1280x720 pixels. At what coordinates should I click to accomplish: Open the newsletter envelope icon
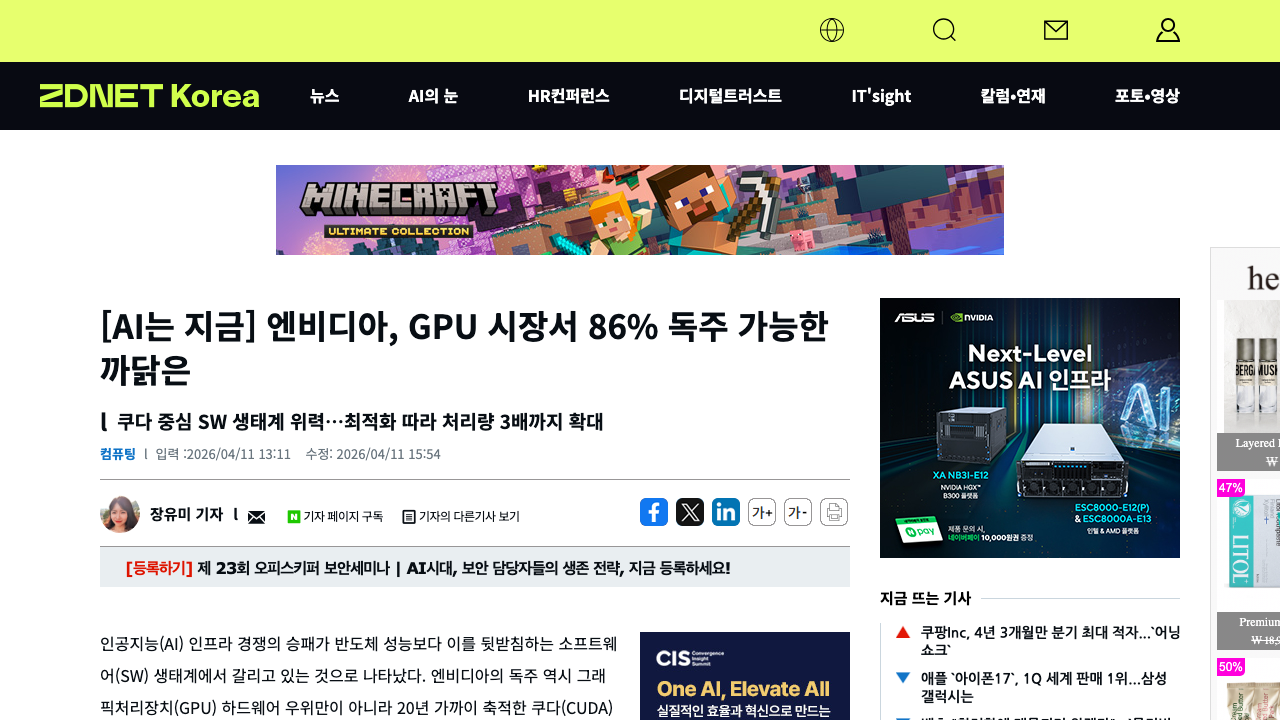coord(1056,30)
